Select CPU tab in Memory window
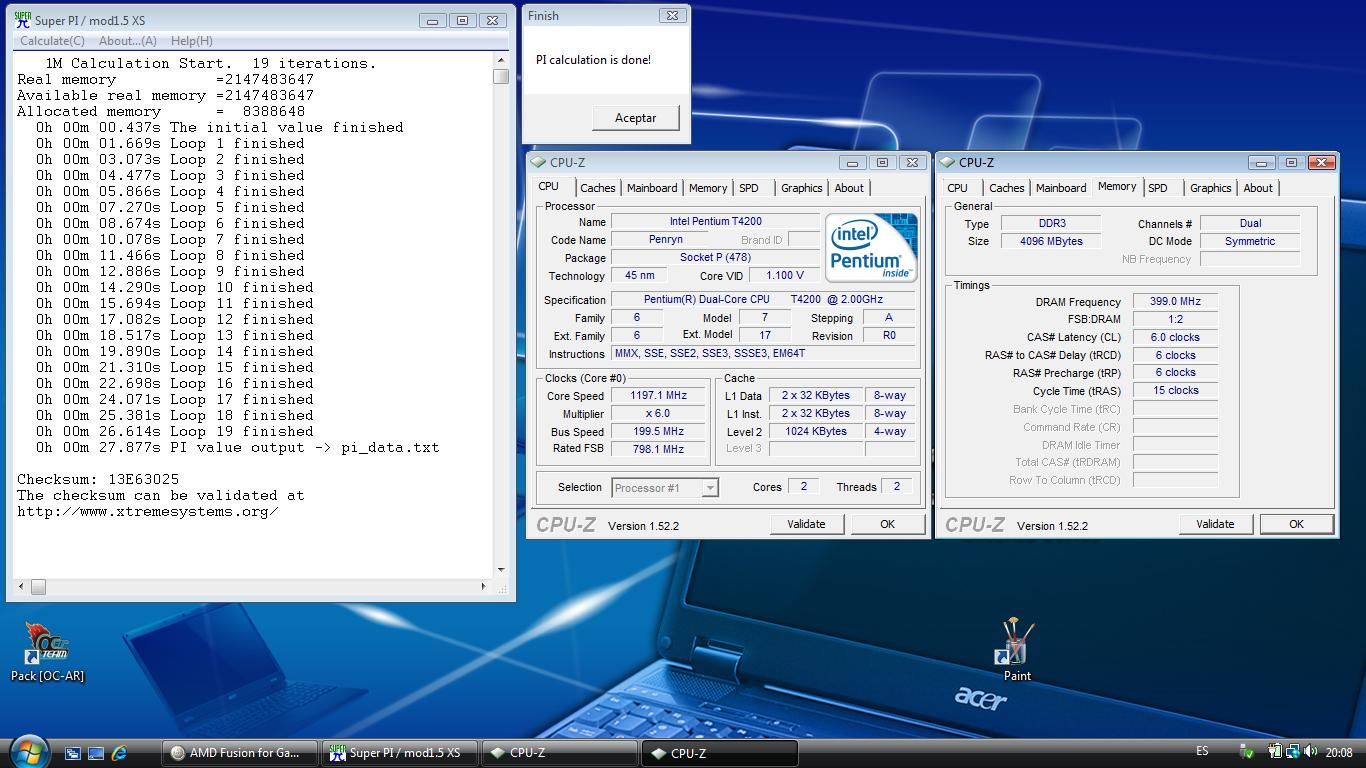Screen dimensions: 1366x768 point(957,188)
